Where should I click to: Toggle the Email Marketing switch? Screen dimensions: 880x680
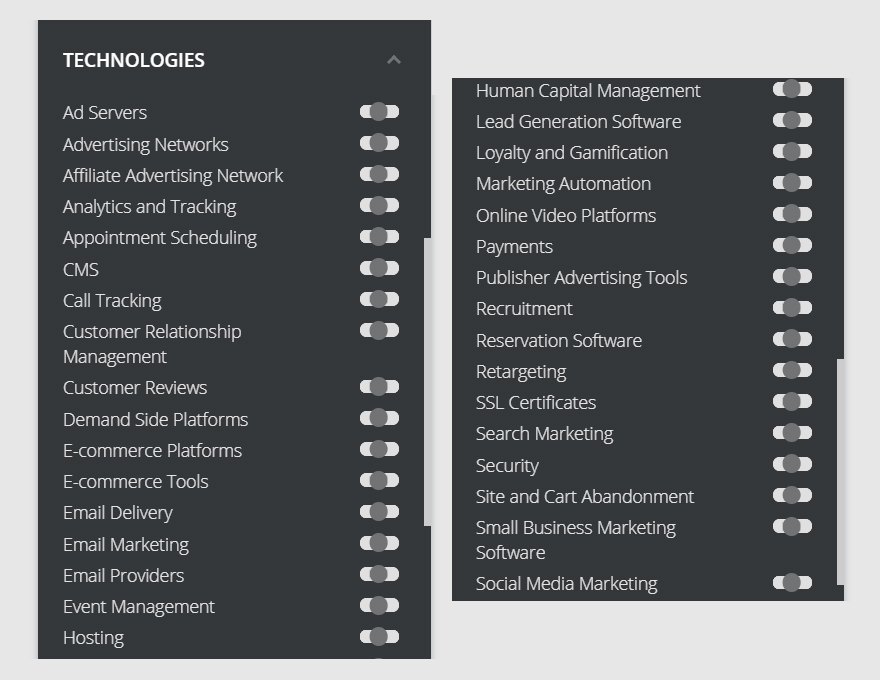(379, 543)
